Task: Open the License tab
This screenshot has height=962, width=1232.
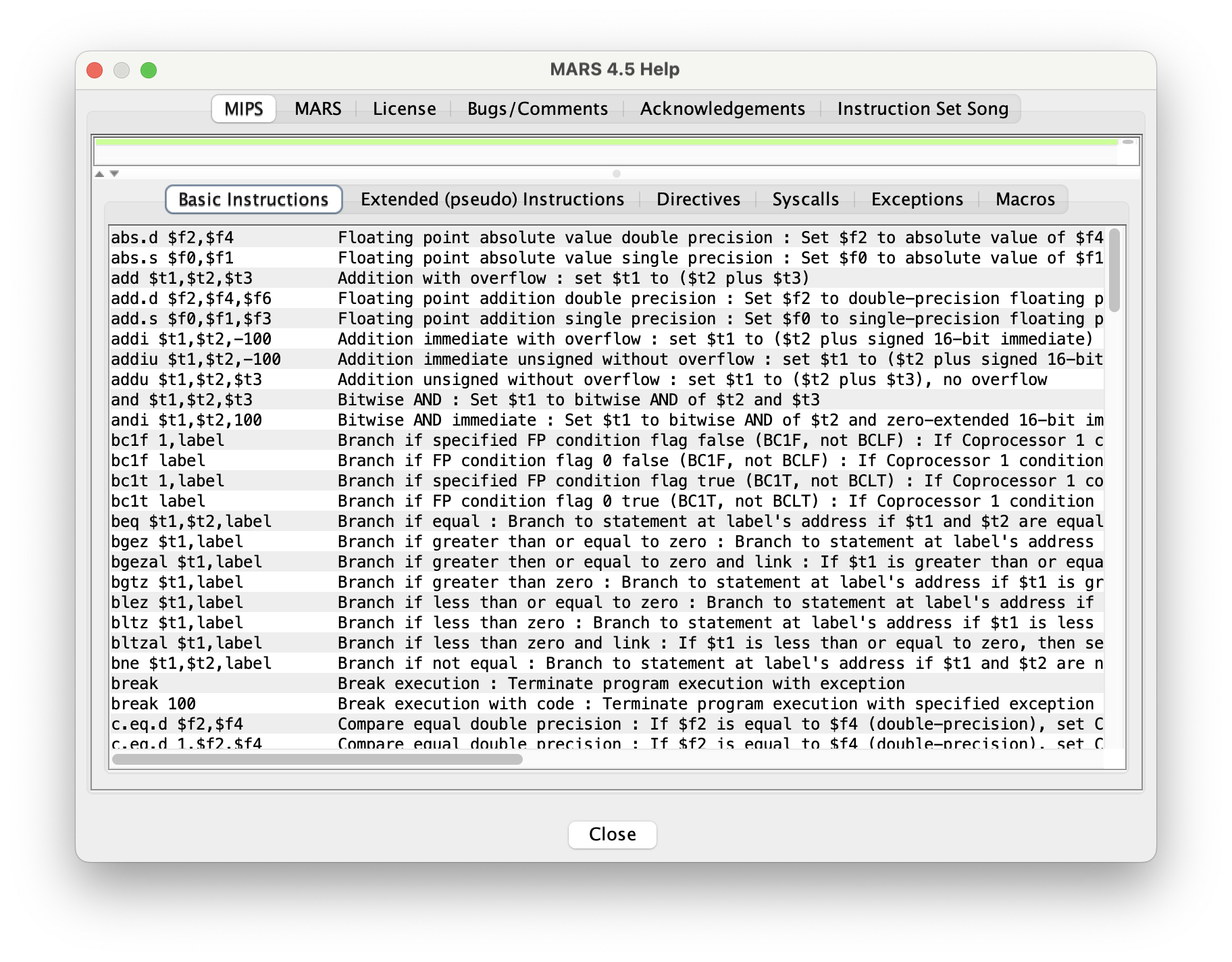Action: coord(404,109)
